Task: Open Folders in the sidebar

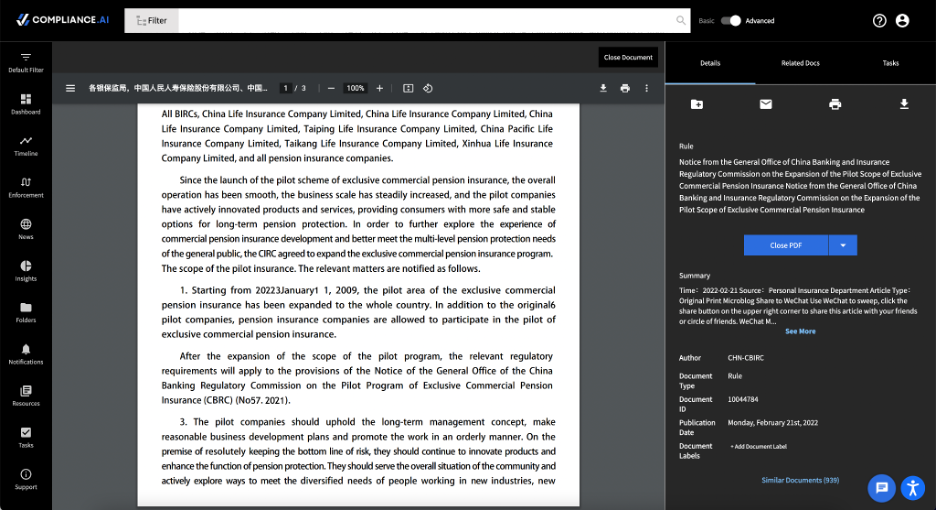Action: click(26, 312)
